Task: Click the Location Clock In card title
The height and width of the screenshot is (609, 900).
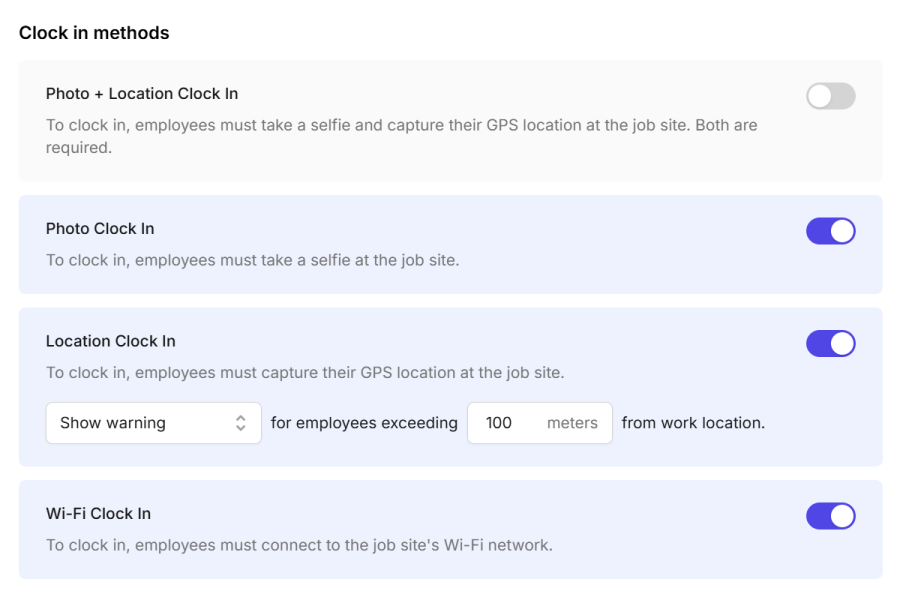Action: click(110, 341)
